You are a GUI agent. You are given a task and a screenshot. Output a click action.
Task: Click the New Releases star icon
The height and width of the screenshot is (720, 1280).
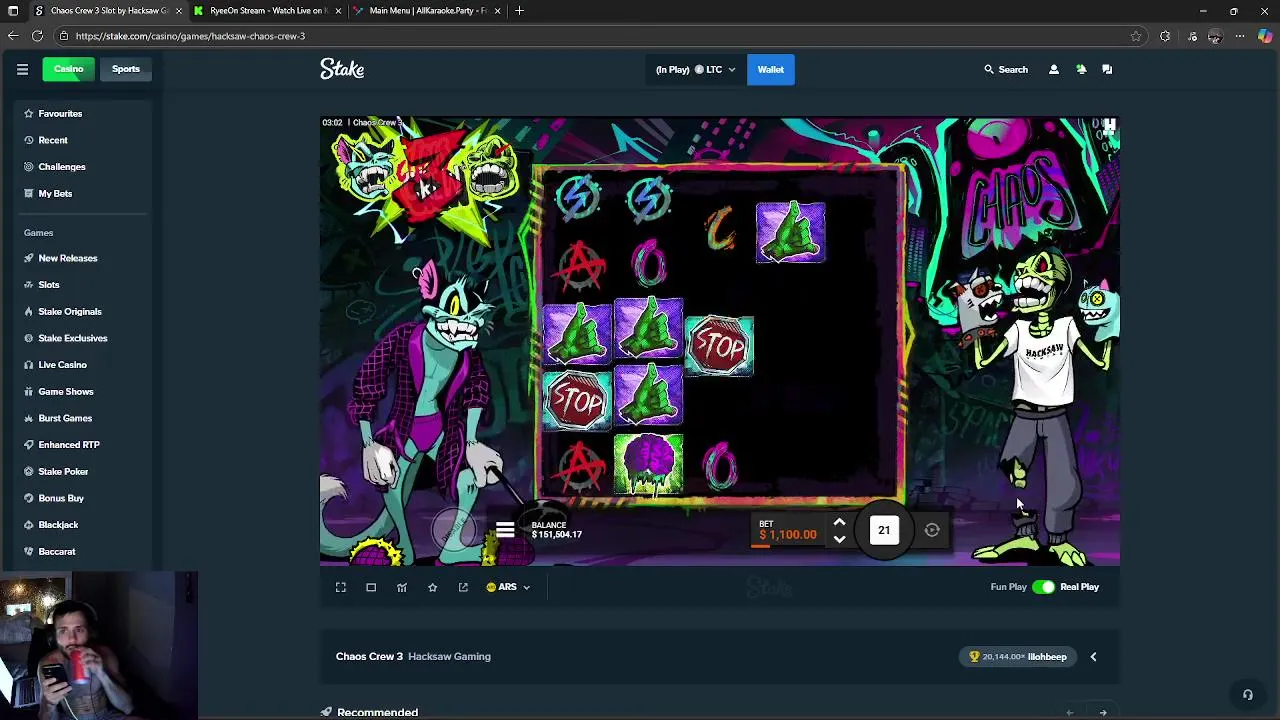pyautogui.click(x=29, y=258)
